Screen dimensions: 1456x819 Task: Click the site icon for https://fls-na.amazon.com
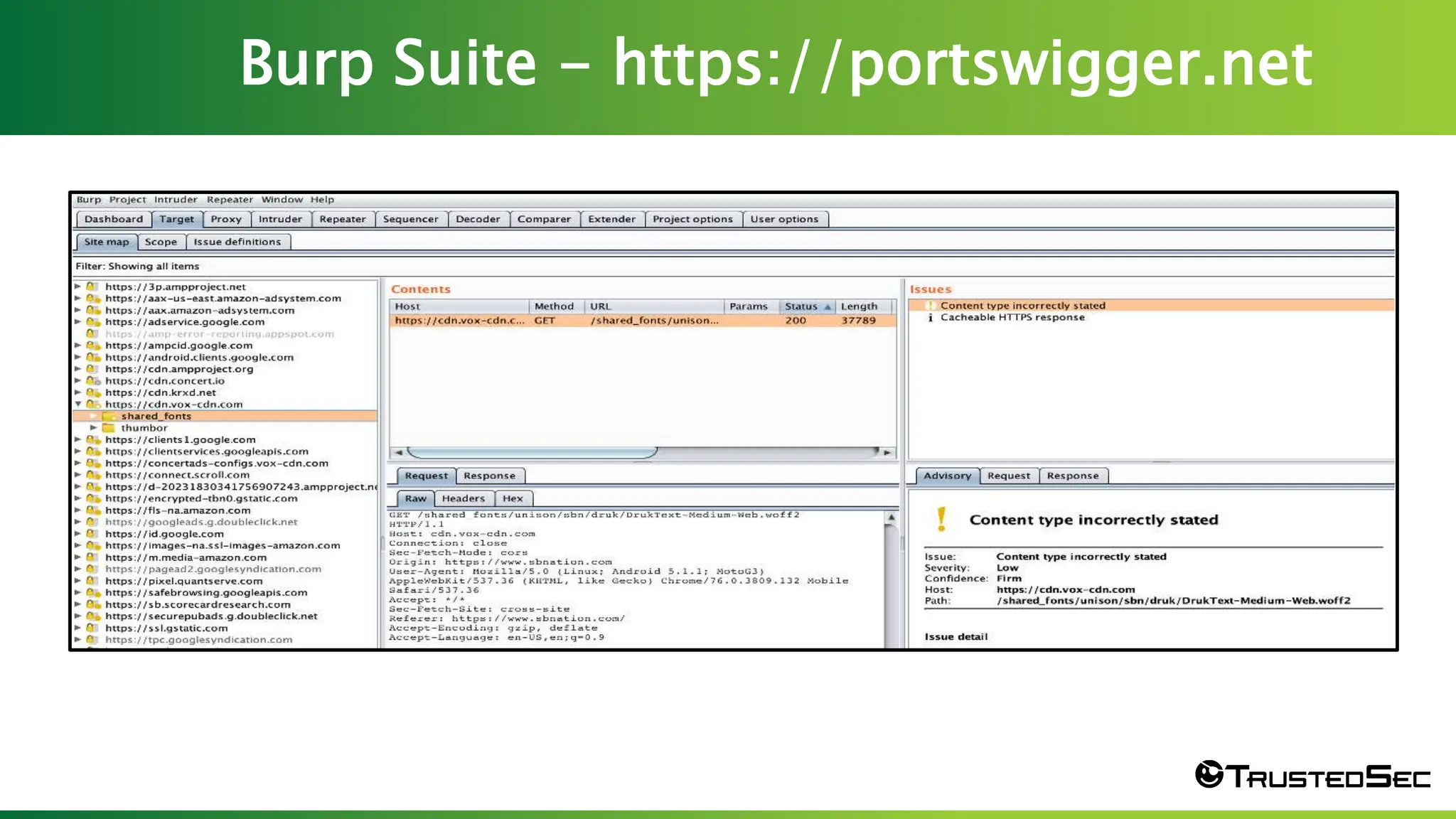(x=92, y=510)
